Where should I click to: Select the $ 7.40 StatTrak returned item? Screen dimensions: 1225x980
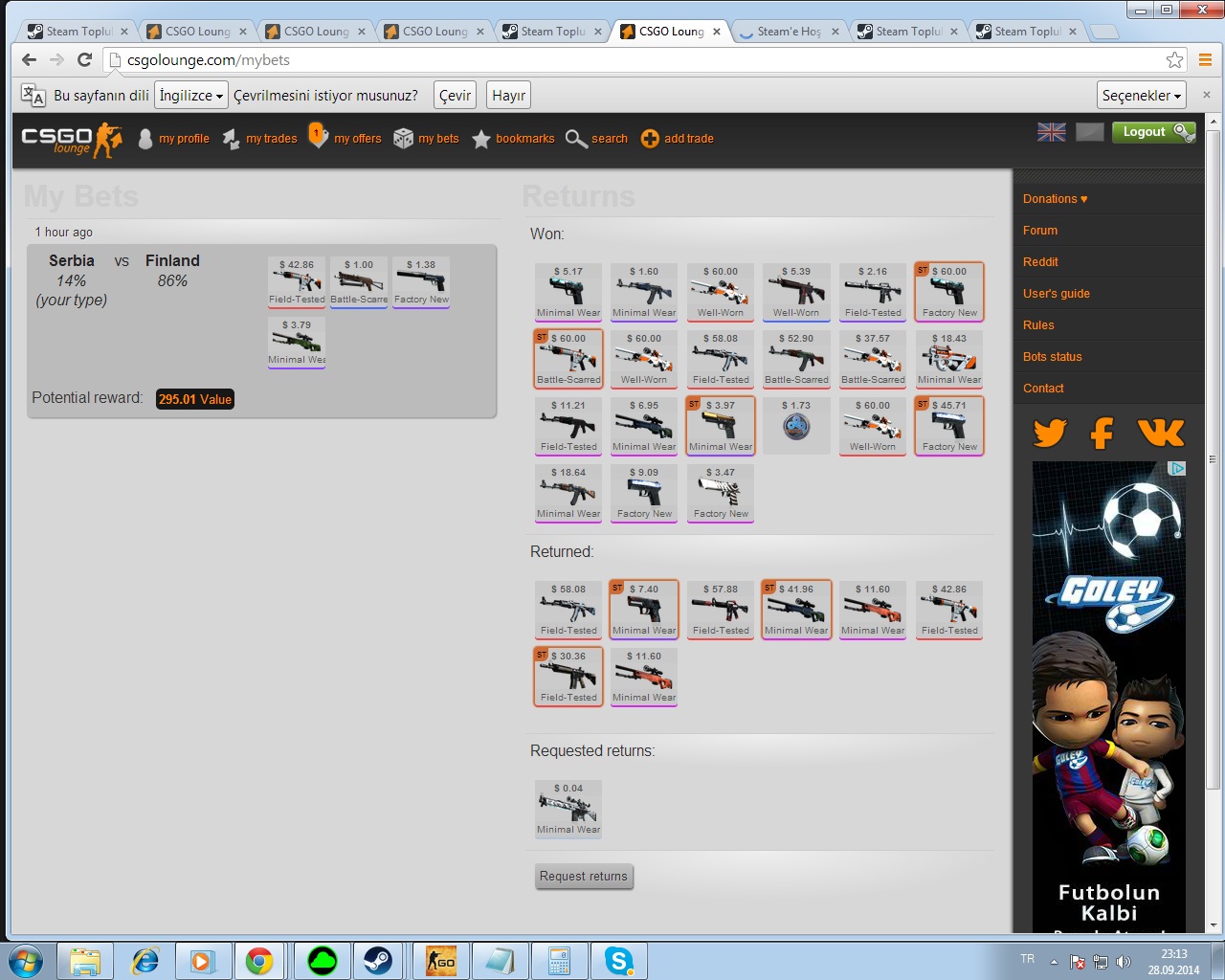click(x=644, y=610)
